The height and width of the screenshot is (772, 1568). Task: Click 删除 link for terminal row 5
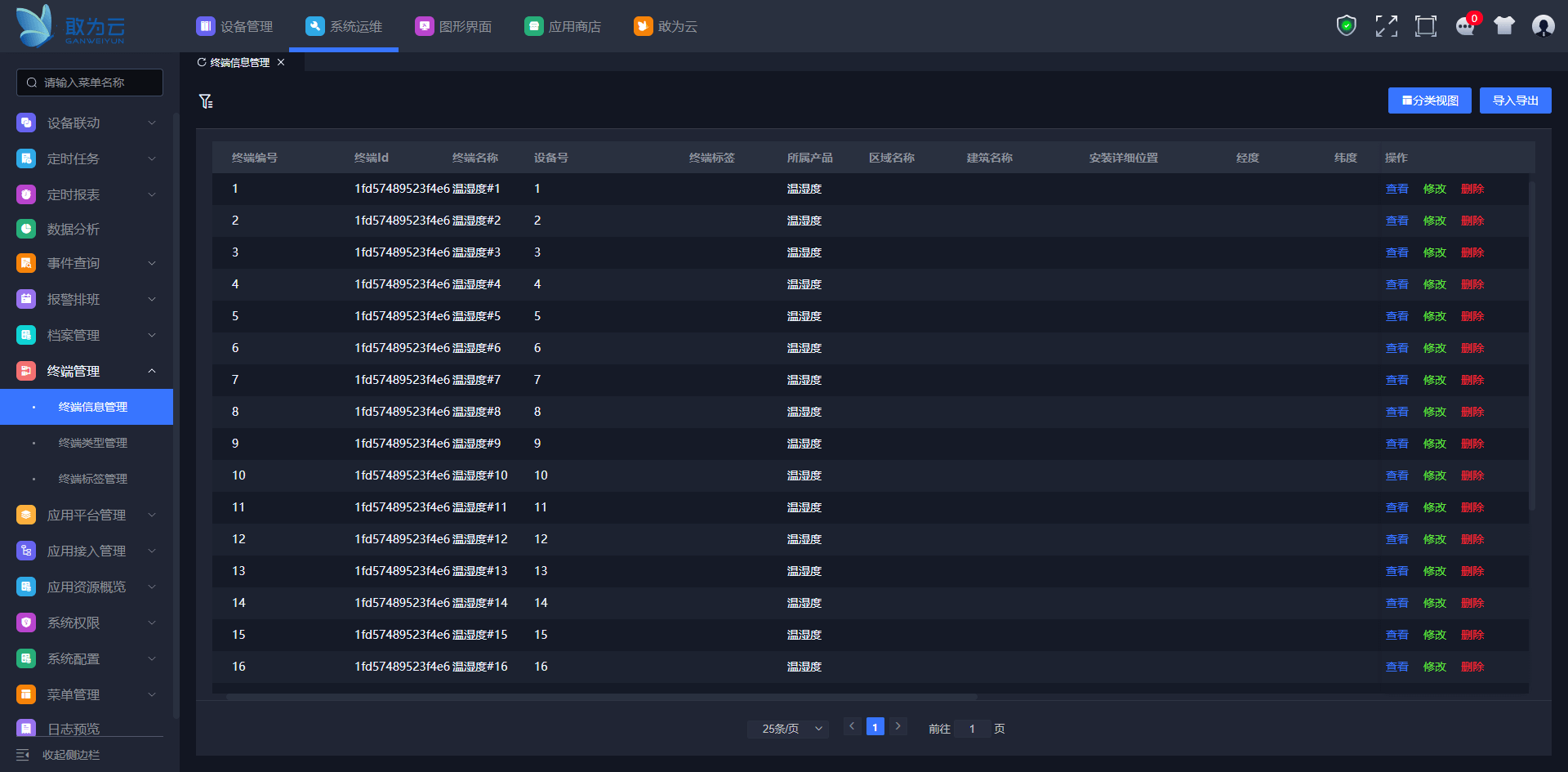point(1472,316)
